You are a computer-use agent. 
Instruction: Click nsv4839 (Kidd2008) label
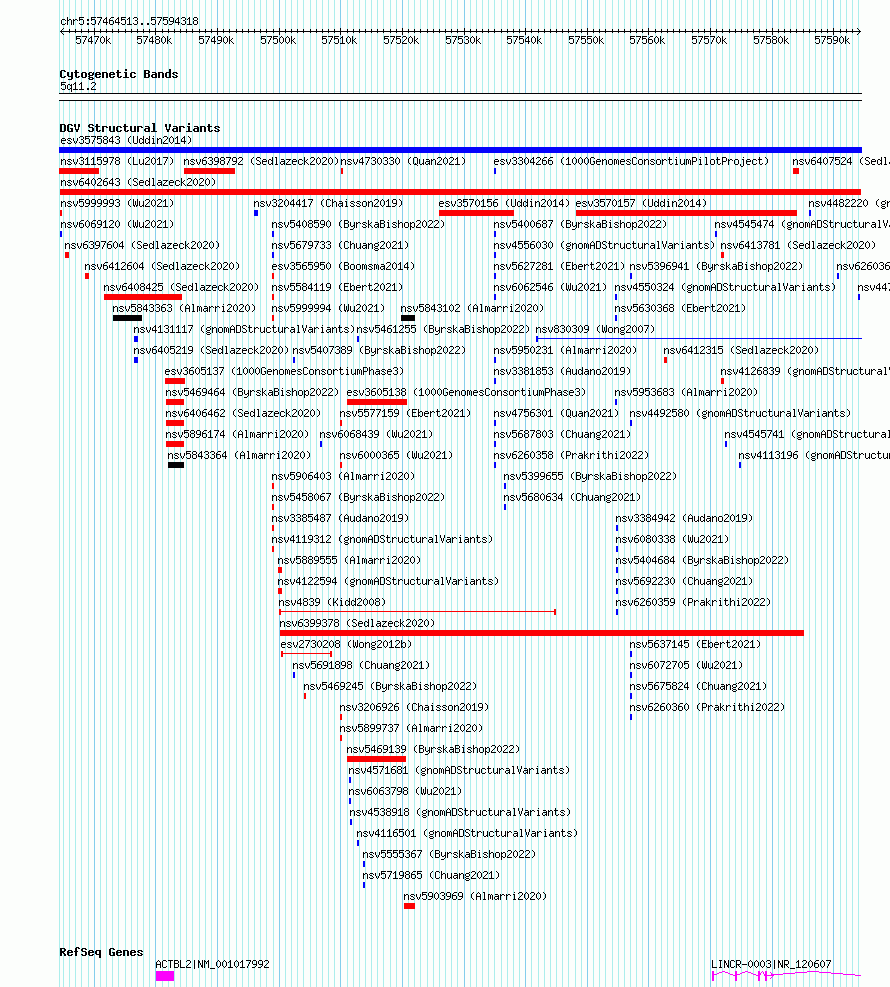(332, 602)
